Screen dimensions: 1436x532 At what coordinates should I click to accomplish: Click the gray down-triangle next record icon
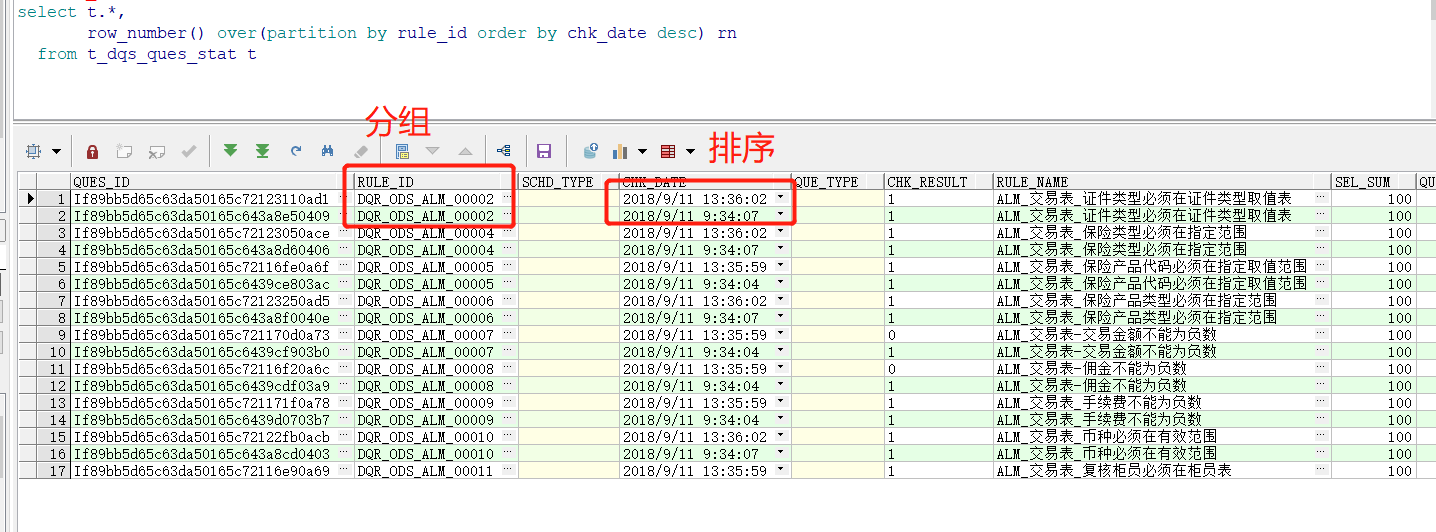tap(433, 151)
